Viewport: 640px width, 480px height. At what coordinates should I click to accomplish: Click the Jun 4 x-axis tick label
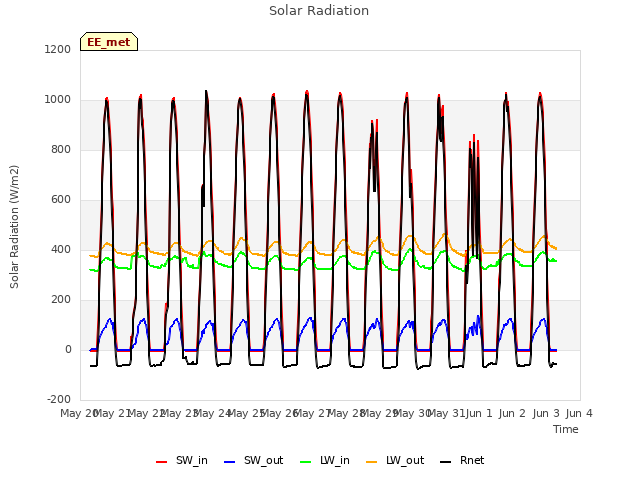click(579, 413)
